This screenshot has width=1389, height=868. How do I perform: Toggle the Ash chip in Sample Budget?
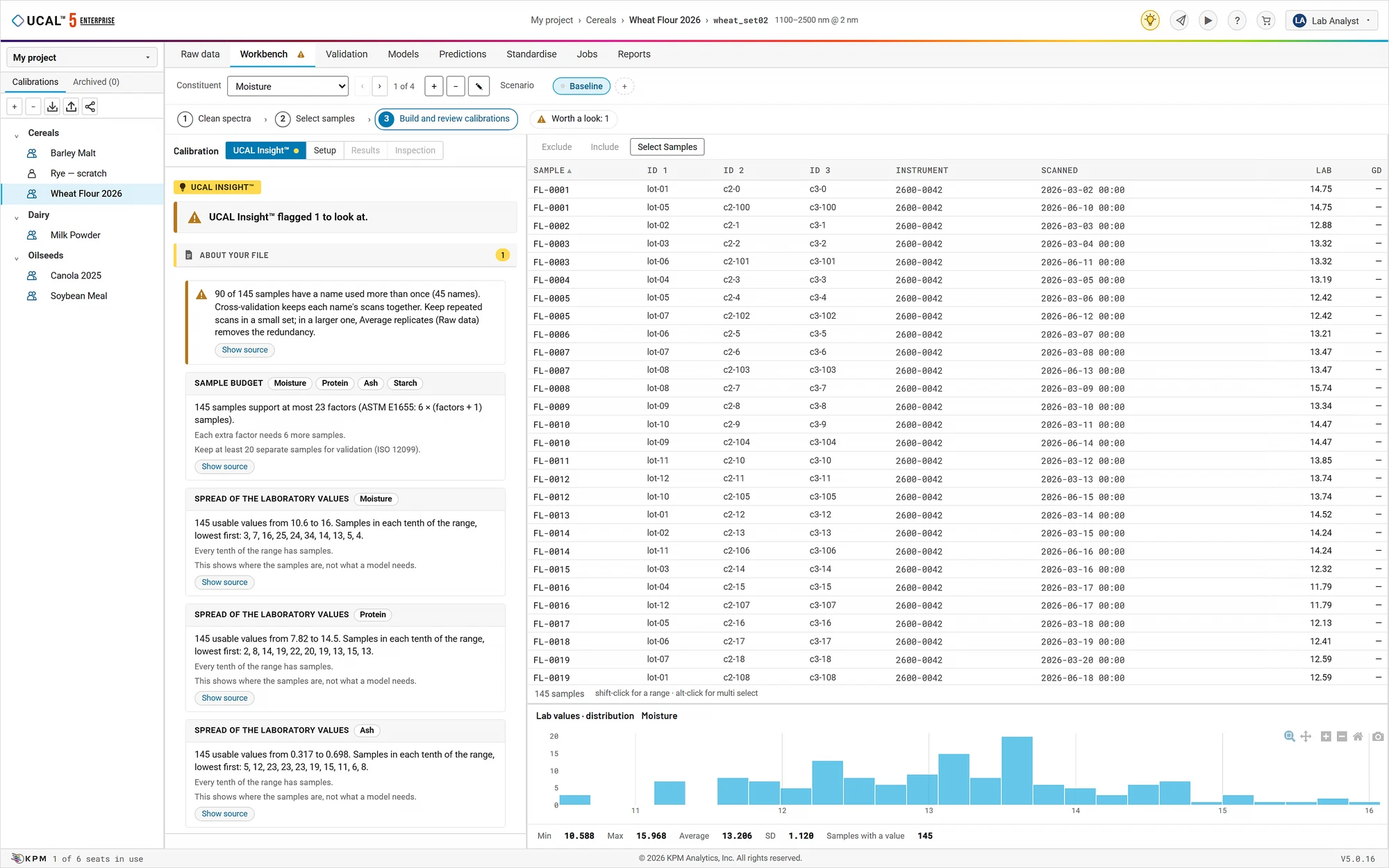point(371,383)
